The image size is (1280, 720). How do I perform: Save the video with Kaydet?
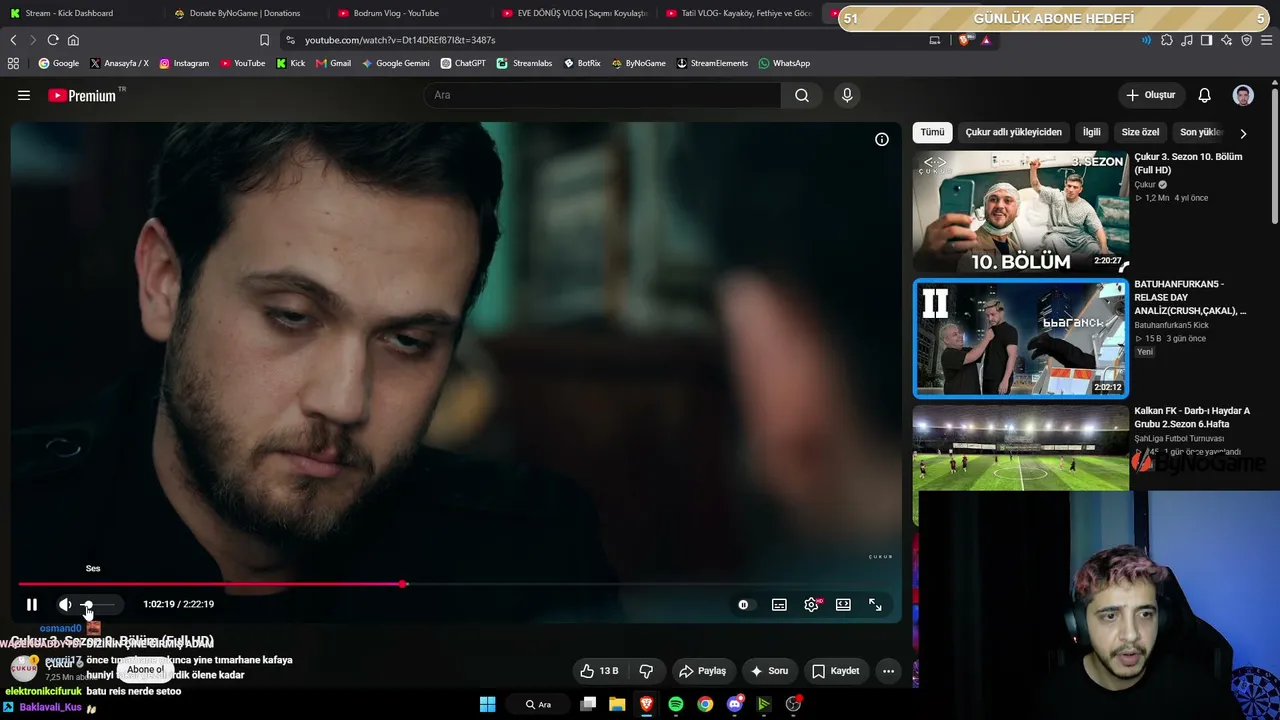835,671
